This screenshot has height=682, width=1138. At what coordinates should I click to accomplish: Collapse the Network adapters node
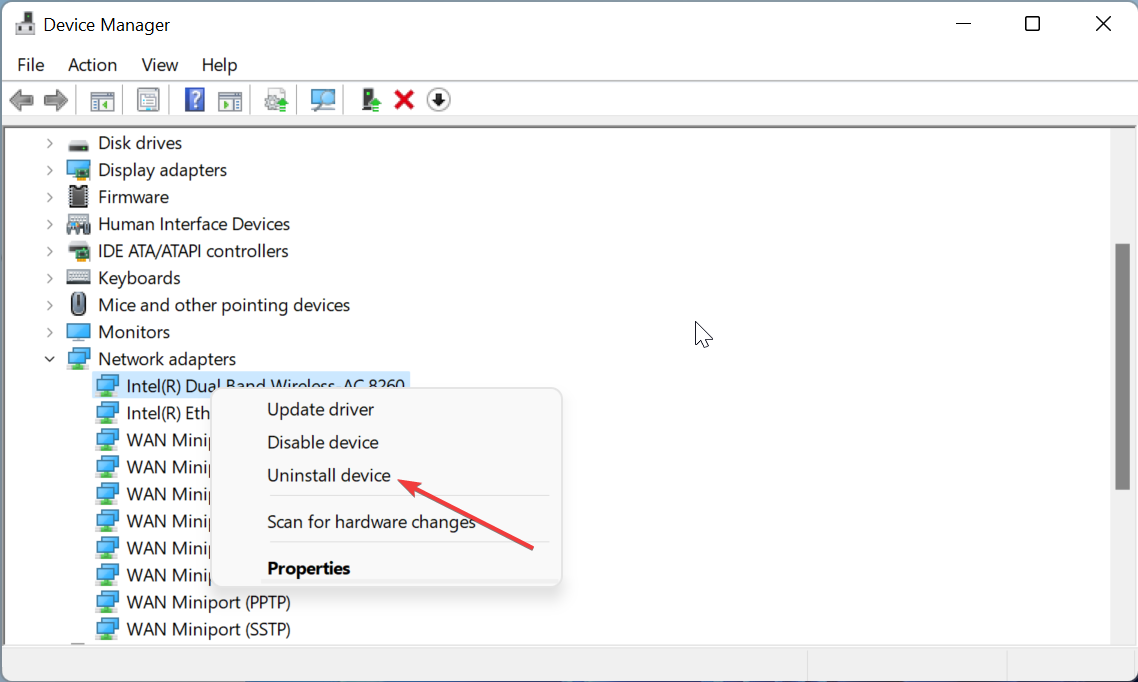click(x=49, y=359)
